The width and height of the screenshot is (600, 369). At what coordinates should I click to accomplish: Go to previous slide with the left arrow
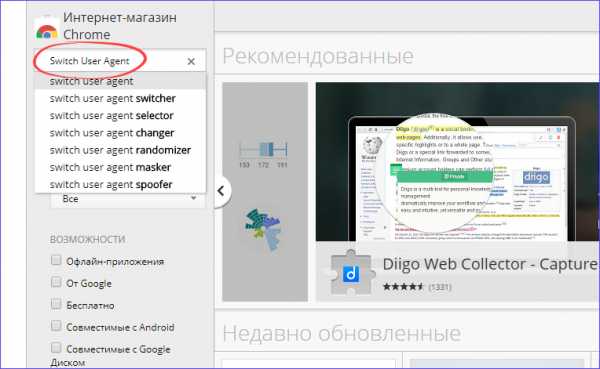[221, 191]
